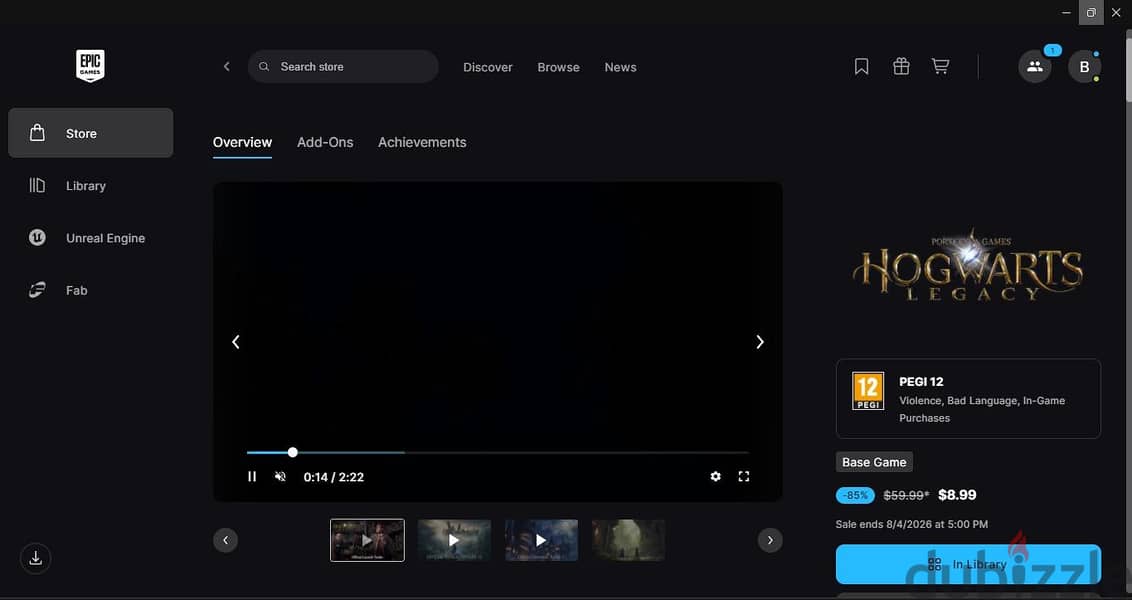1132x600 pixels.
Task: Enter fullscreen video mode
Action: [744, 477]
